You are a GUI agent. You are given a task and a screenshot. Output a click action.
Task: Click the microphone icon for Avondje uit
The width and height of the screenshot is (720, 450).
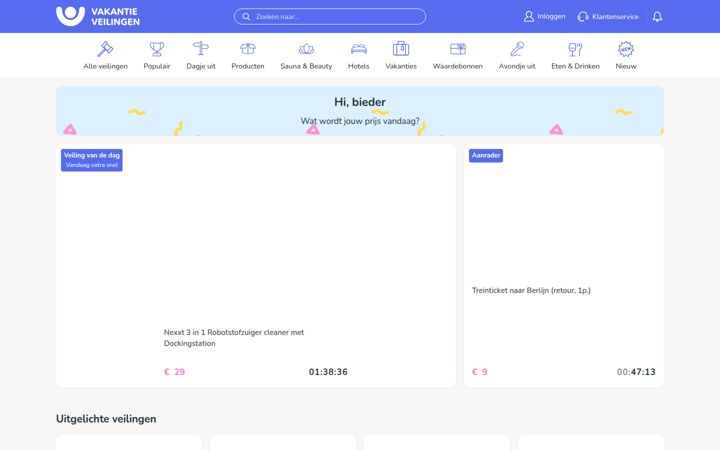[x=517, y=49]
